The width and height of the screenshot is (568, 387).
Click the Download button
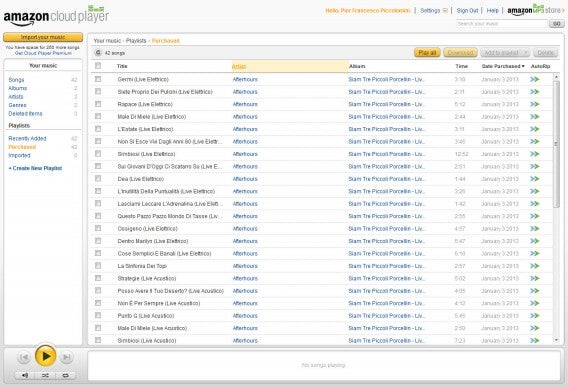pos(460,53)
